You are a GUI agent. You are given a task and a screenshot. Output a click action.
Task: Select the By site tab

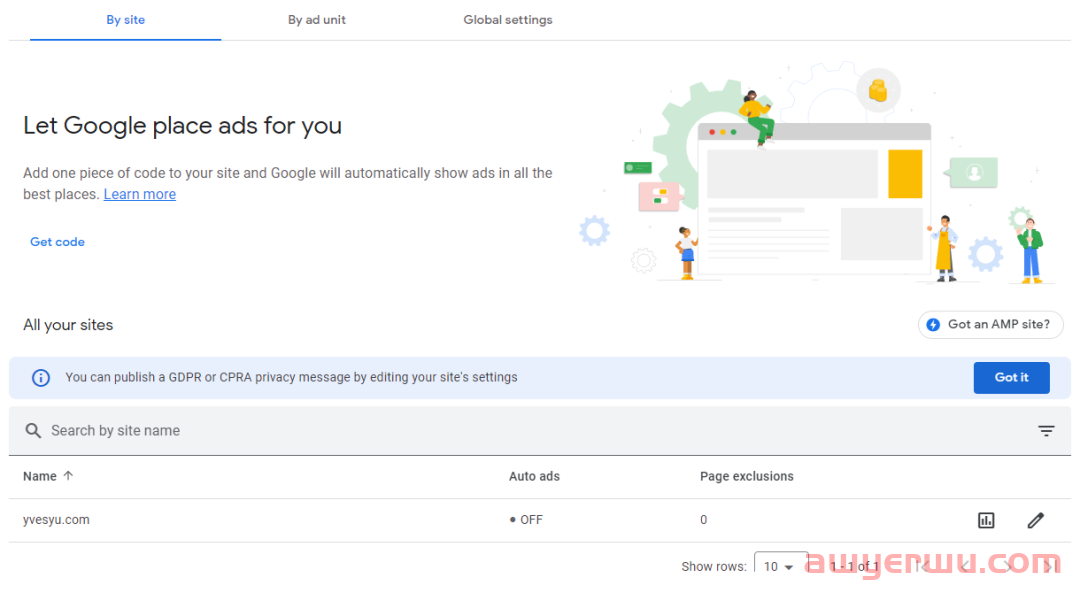point(126,20)
